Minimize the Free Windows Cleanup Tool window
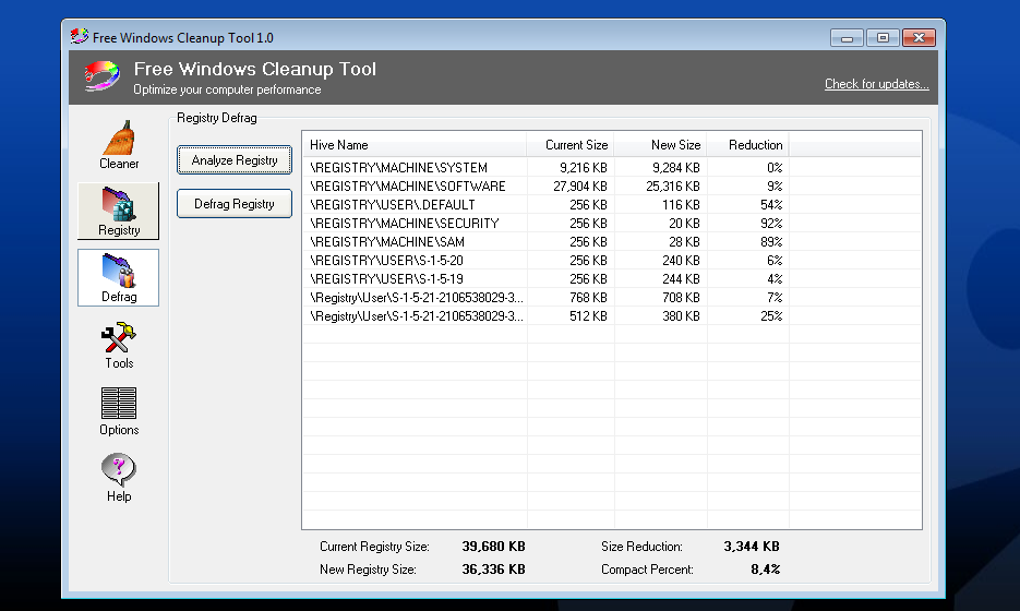This screenshot has width=1020, height=611. pyautogui.click(x=846, y=38)
